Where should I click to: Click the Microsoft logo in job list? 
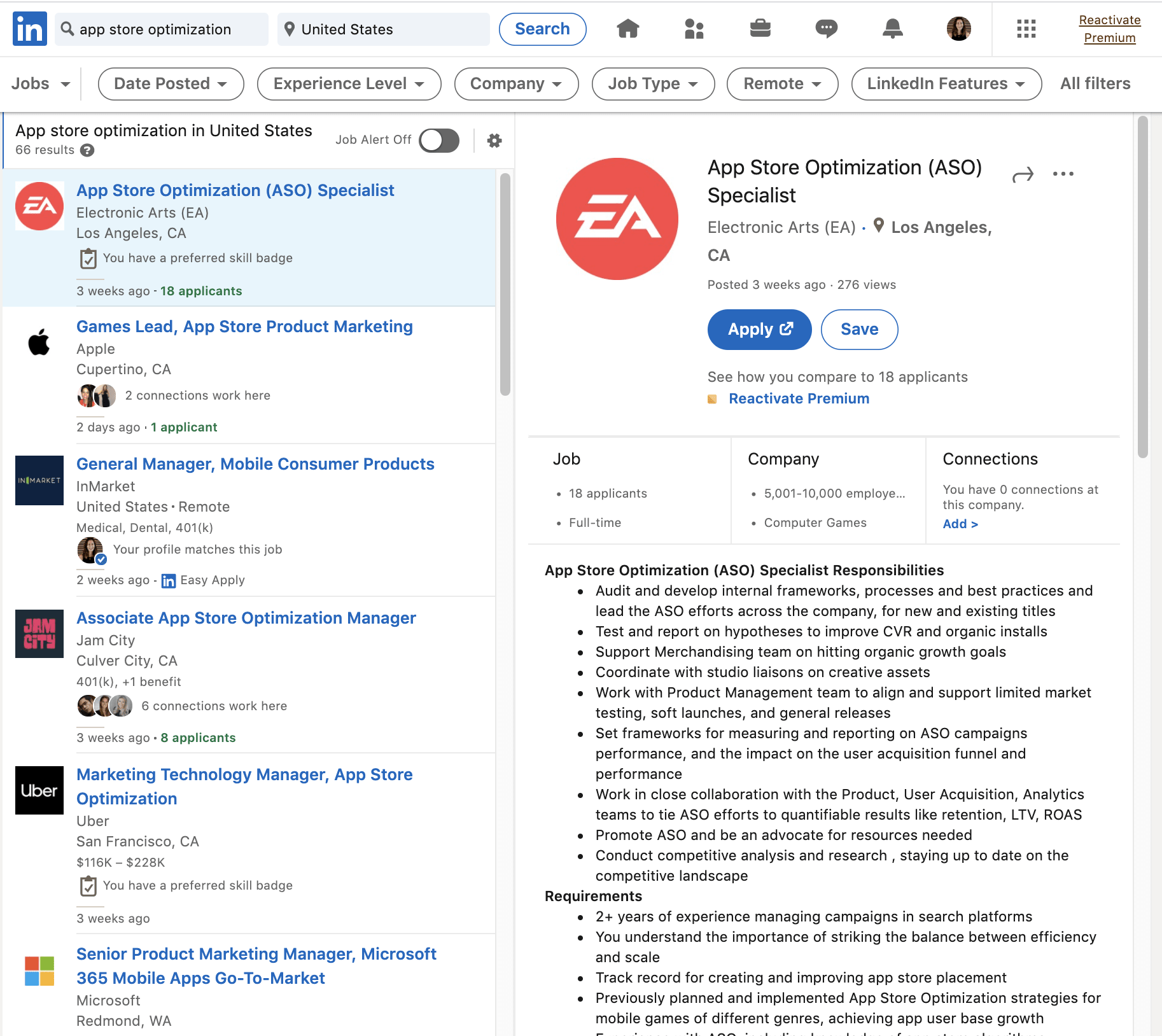pos(39,971)
